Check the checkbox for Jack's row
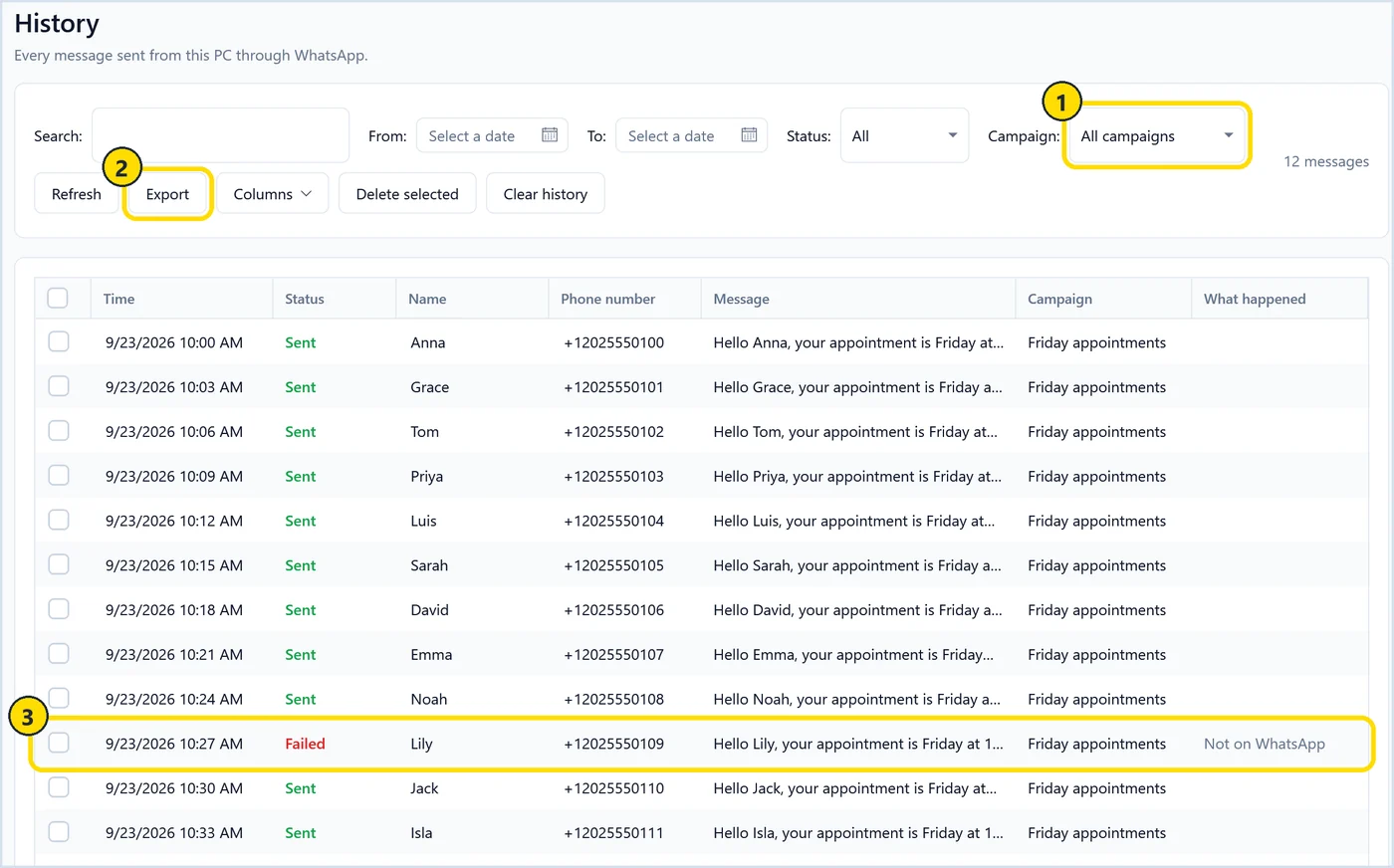 pyautogui.click(x=59, y=787)
